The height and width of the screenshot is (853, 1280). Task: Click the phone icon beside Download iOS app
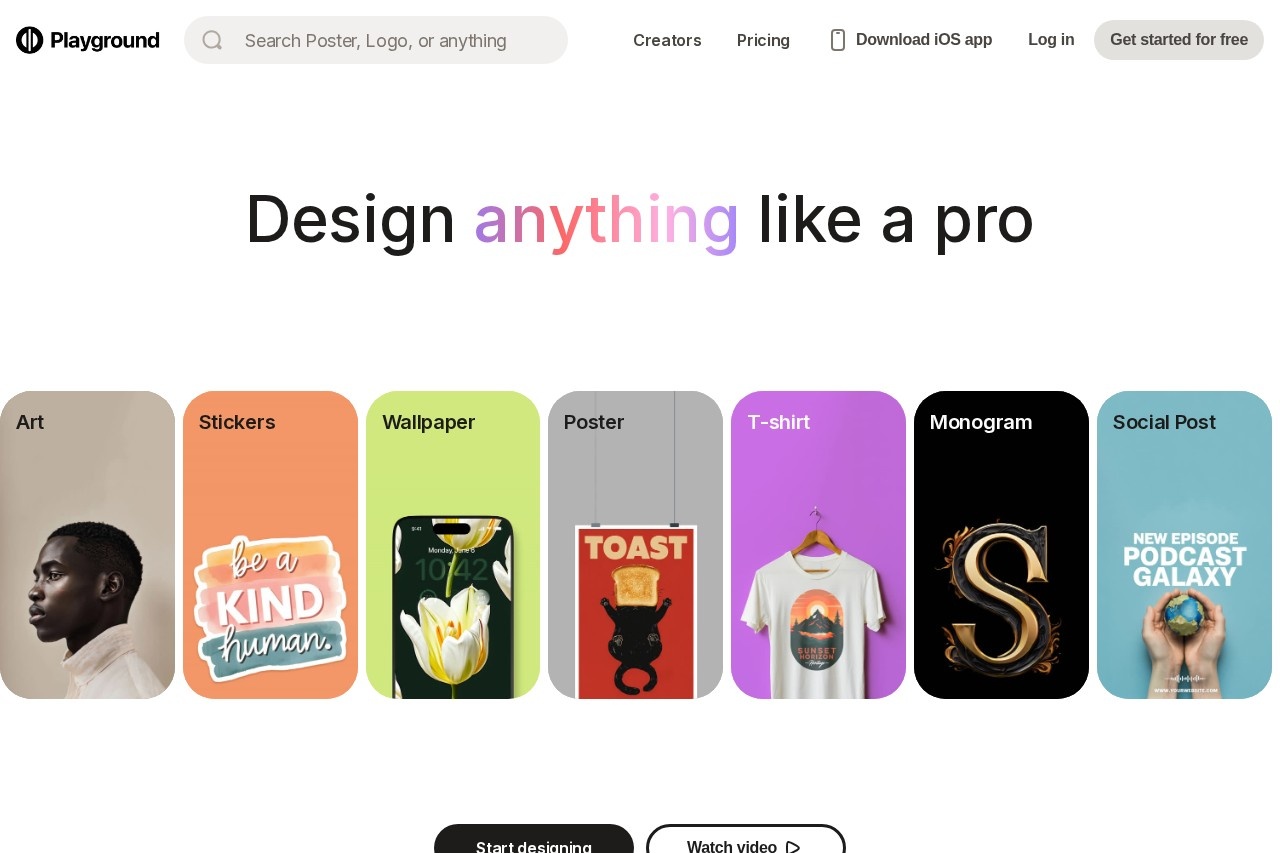pyautogui.click(x=838, y=40)
